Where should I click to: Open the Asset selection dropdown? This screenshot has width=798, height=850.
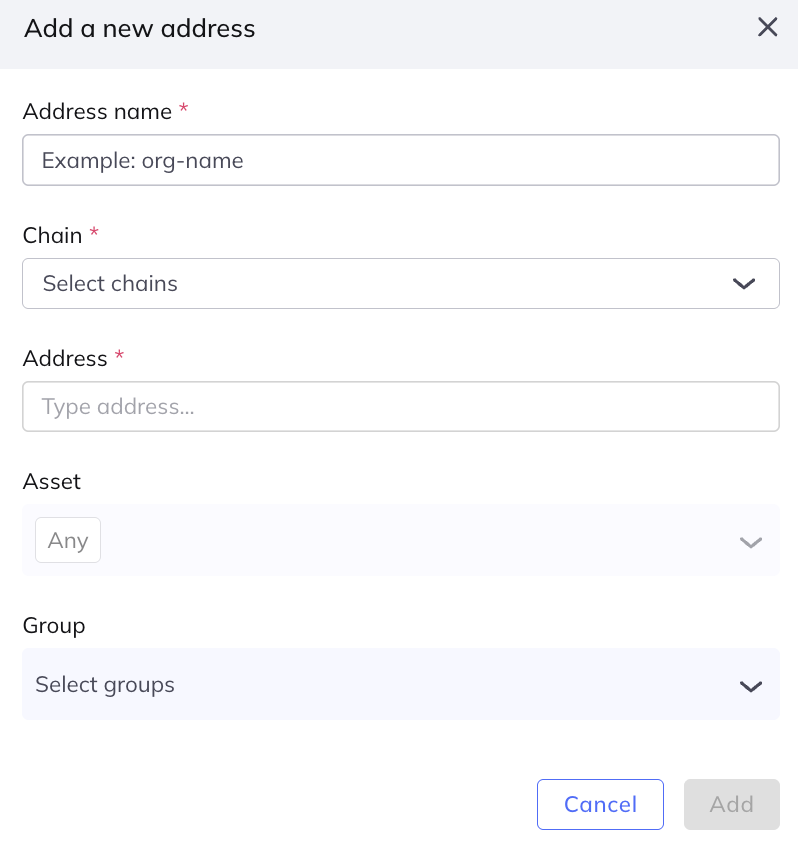click(400, 541)
